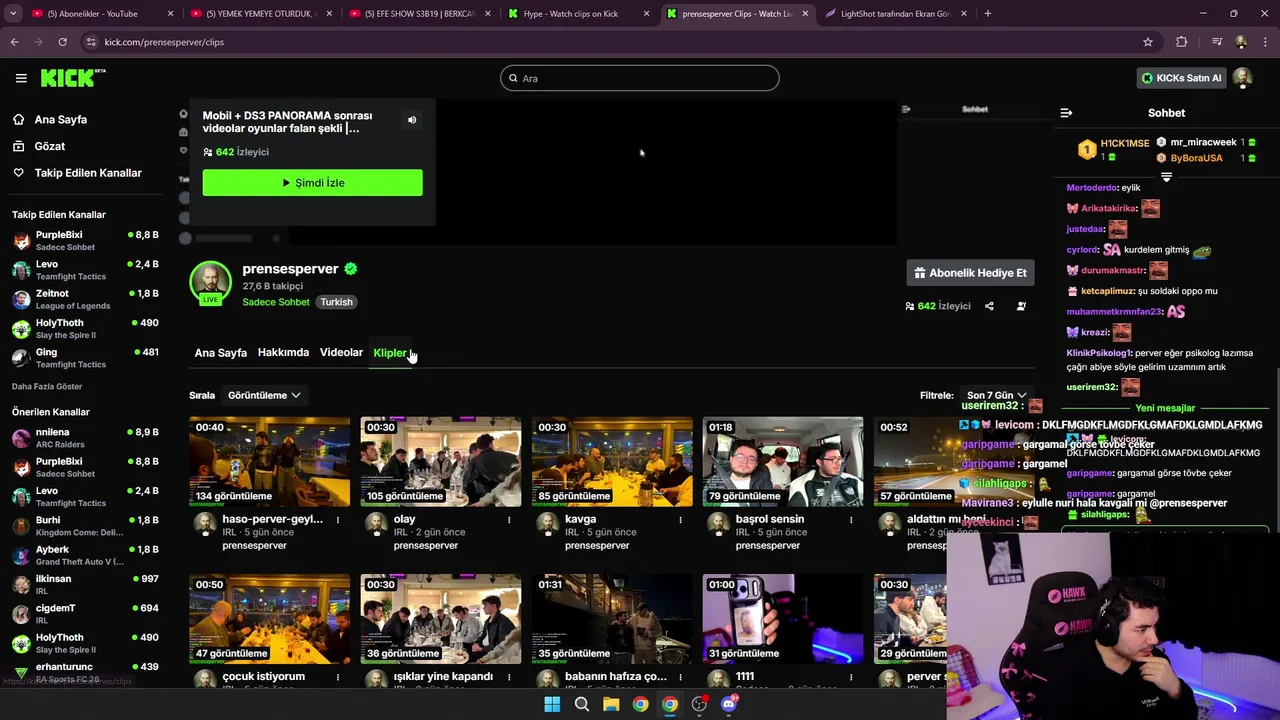1280x720 pixels.
Task: Open three-dot menu for 'kavga' clip
Action: pyautogui.click(x=680, y=520)
